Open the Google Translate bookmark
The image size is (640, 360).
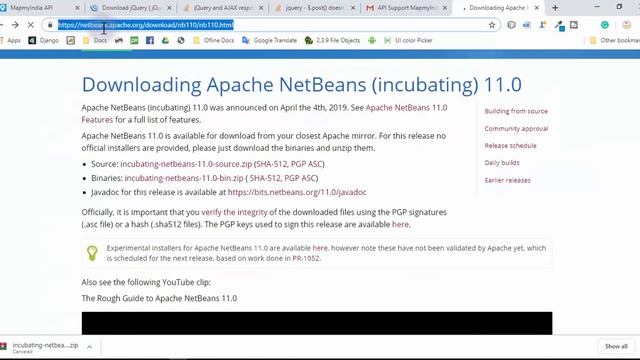pos(270,40)
